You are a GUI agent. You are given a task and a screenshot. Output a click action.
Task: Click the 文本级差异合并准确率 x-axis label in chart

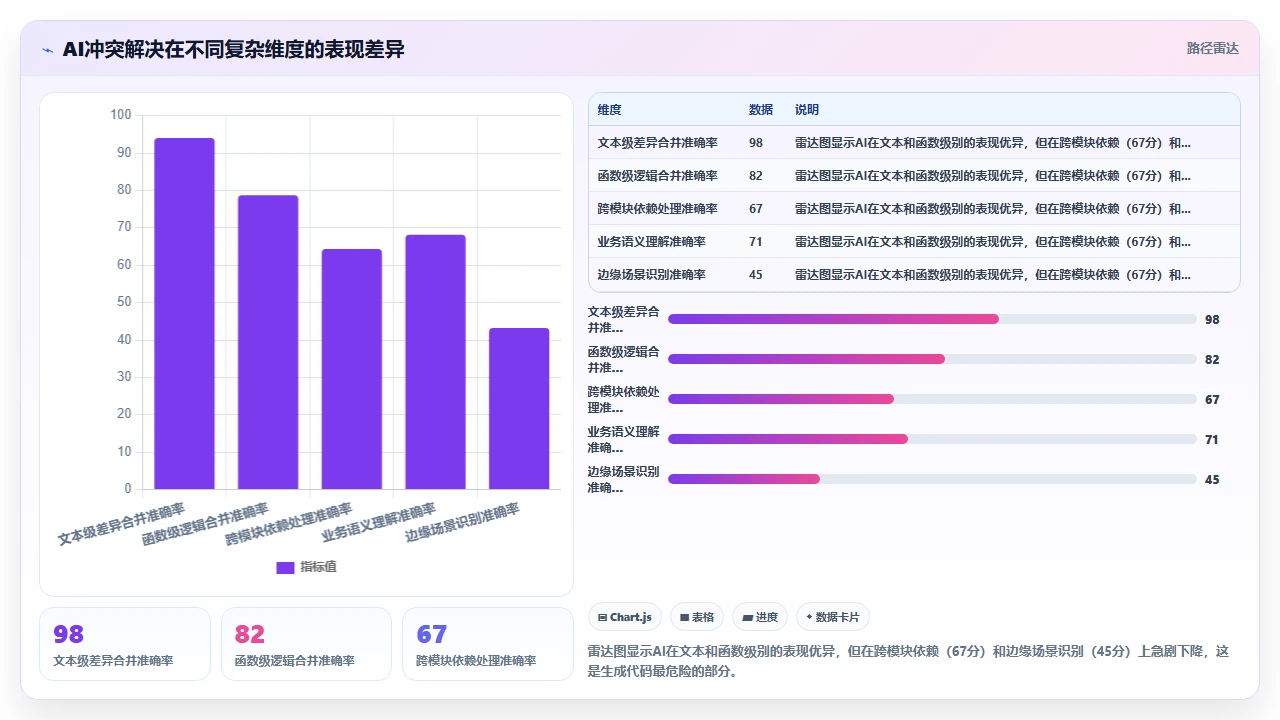point(122,523)
